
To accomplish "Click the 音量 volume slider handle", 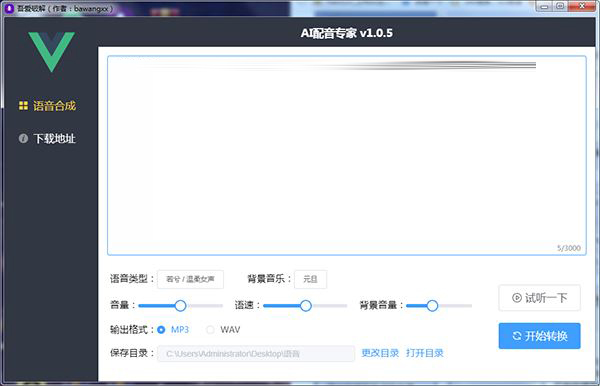I will [x=180, y=306].
